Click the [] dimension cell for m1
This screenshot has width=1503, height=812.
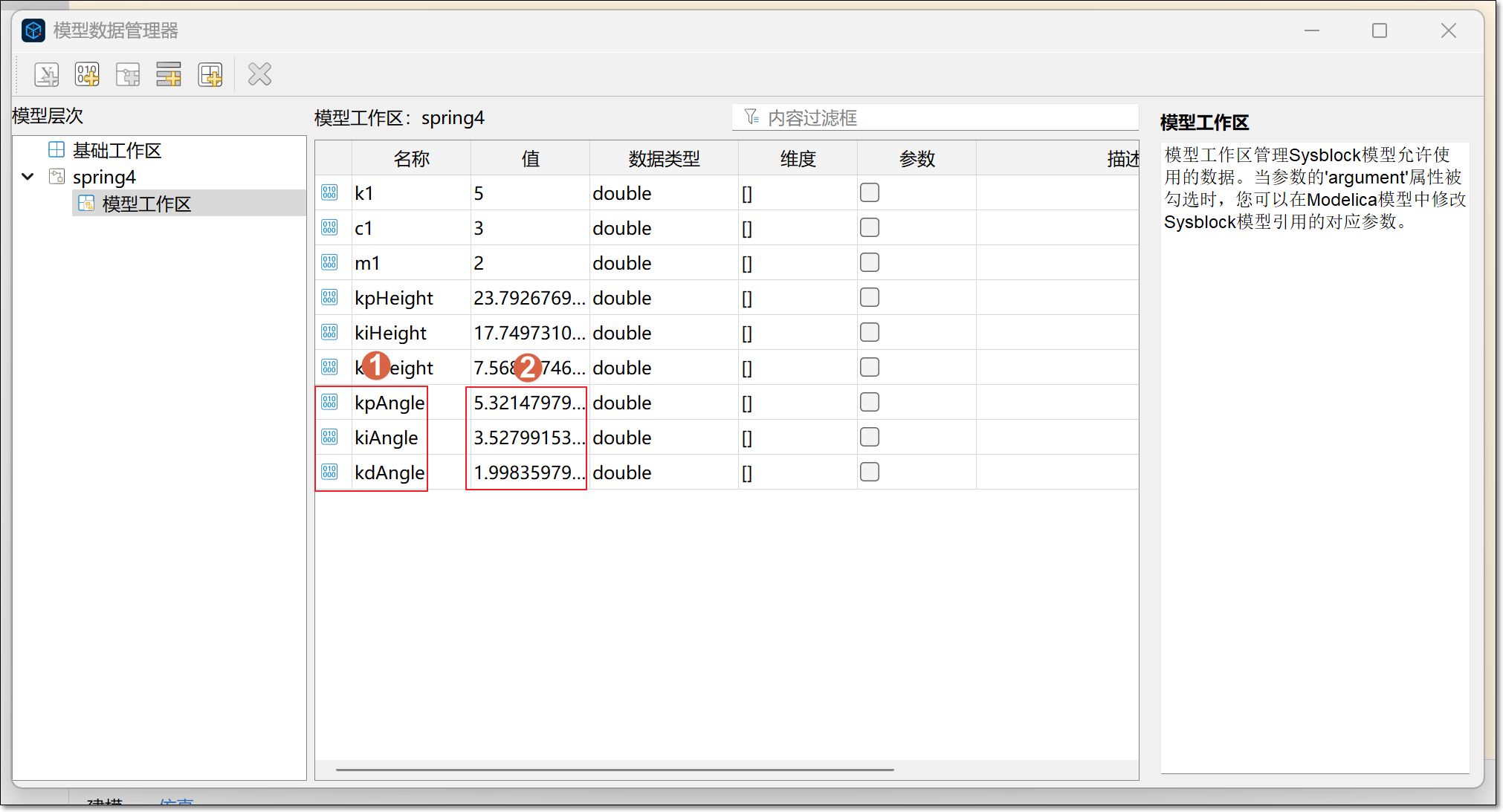[798, 263]
